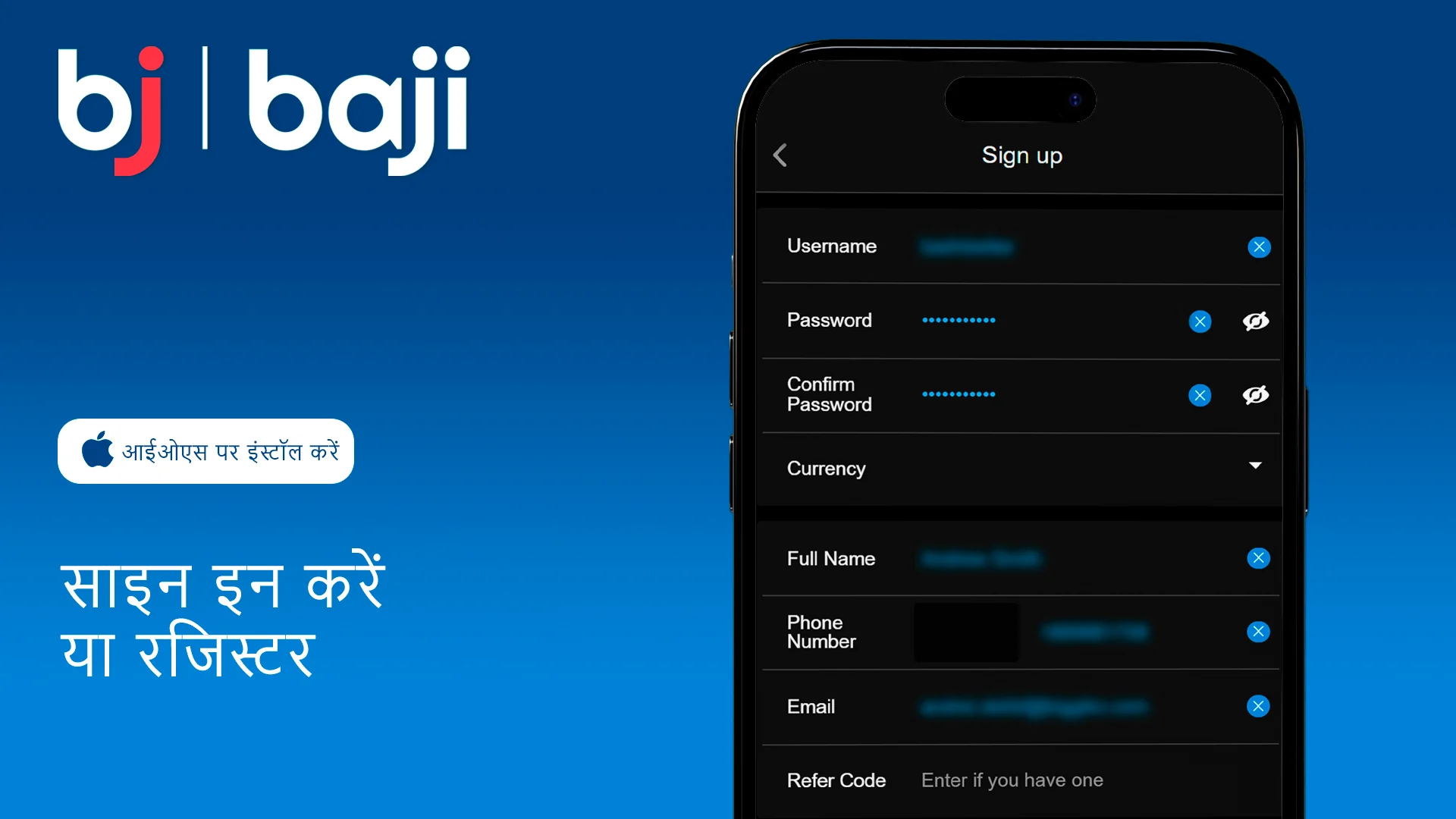Click the clear icon next to Username

coord(1258,247)
